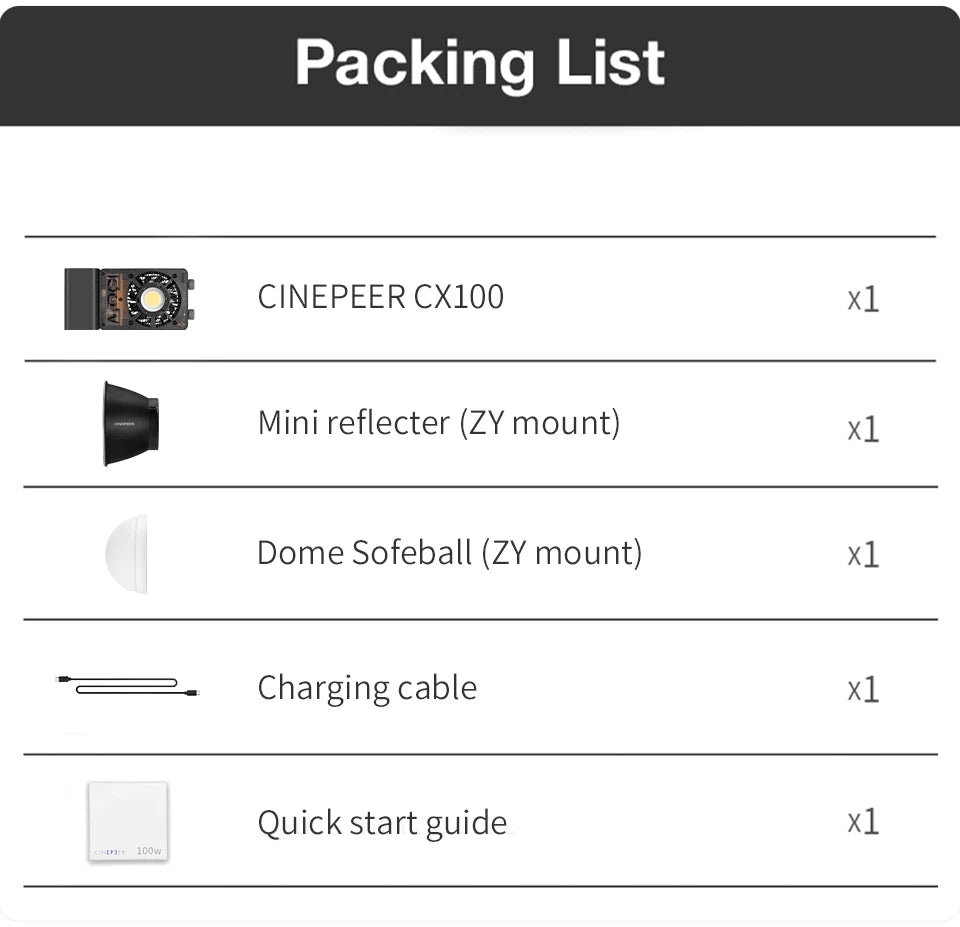Select the x1 quantity for Quick start guide
This screenshot has height=927, width=960.
point(863,821)
